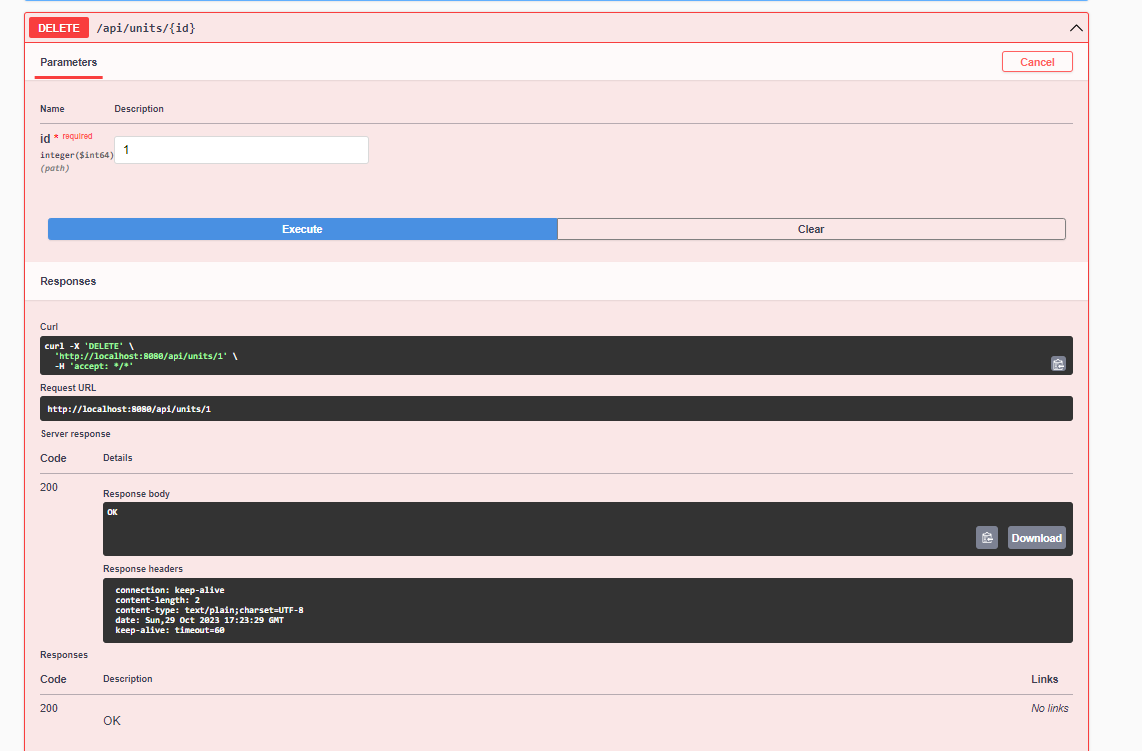Image resolution: width=1142 pixels, height=751 pixels.
Task: Click the red DELETE method badge
Action: point(59,28)
